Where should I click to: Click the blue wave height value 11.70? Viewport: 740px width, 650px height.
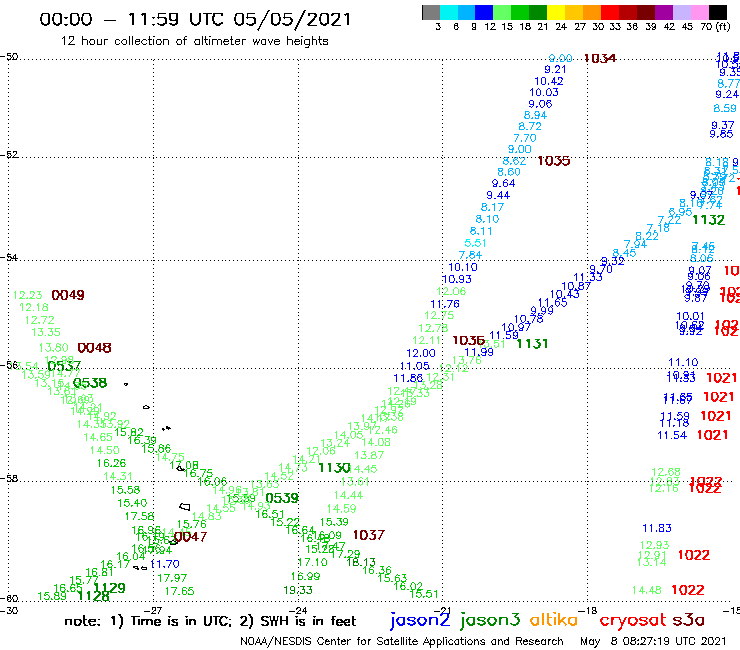tap(165, 564)
